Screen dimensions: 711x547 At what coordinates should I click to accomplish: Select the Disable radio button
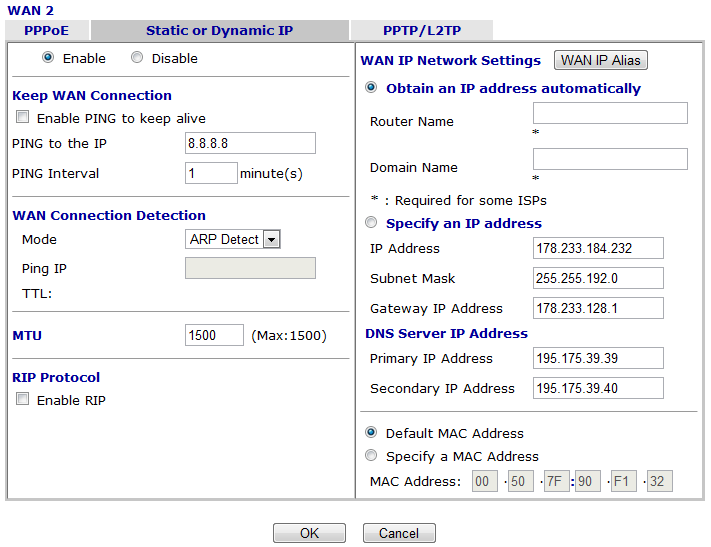tap(137, 58)
